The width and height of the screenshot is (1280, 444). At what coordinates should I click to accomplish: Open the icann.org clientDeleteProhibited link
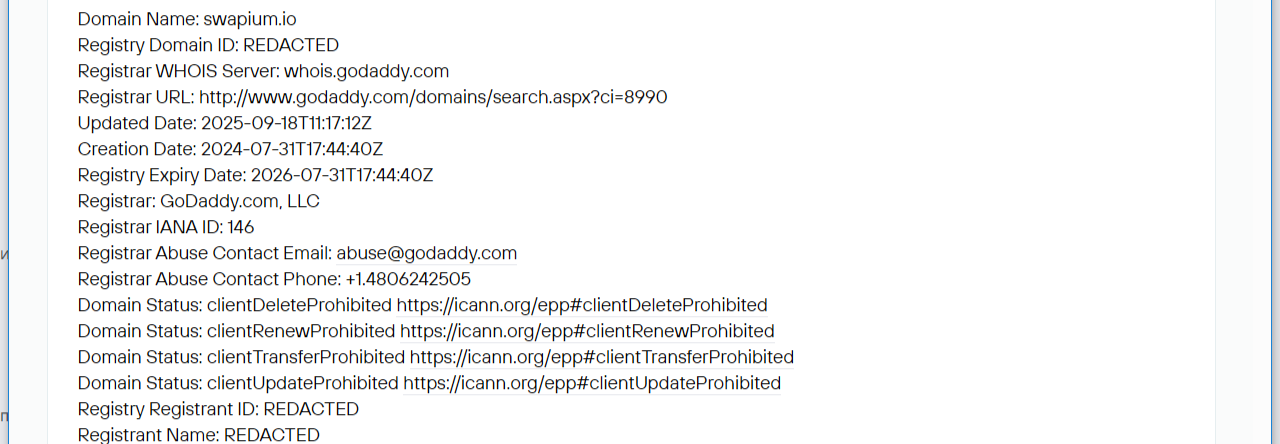[582, 305]
